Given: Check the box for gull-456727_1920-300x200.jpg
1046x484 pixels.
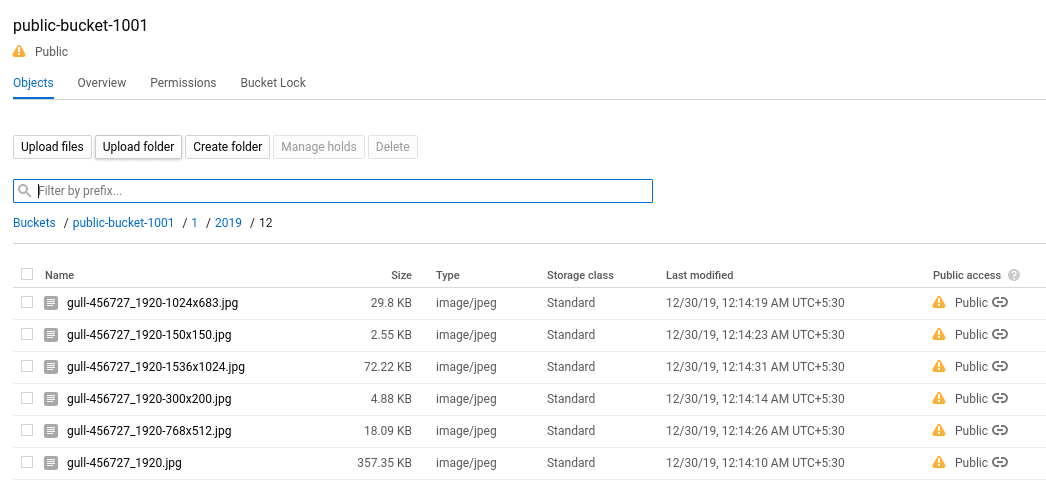Looking at the screenshot, I should (27, 398).
